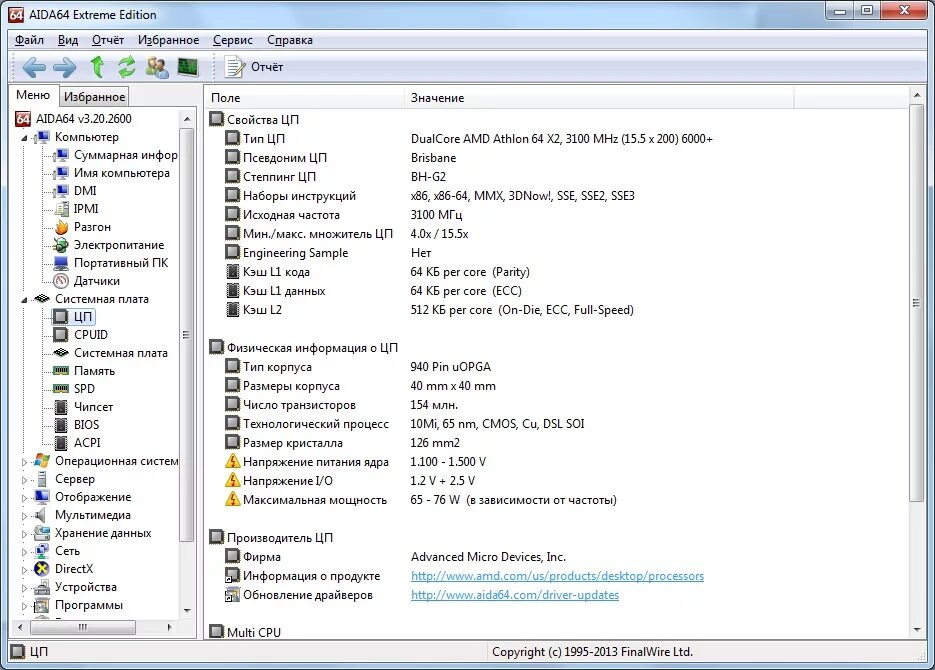The width and height of the screenshot is (935, 670).
Task: Select Память memory entry
Action: pyautogui.click(x=84, y=371)
